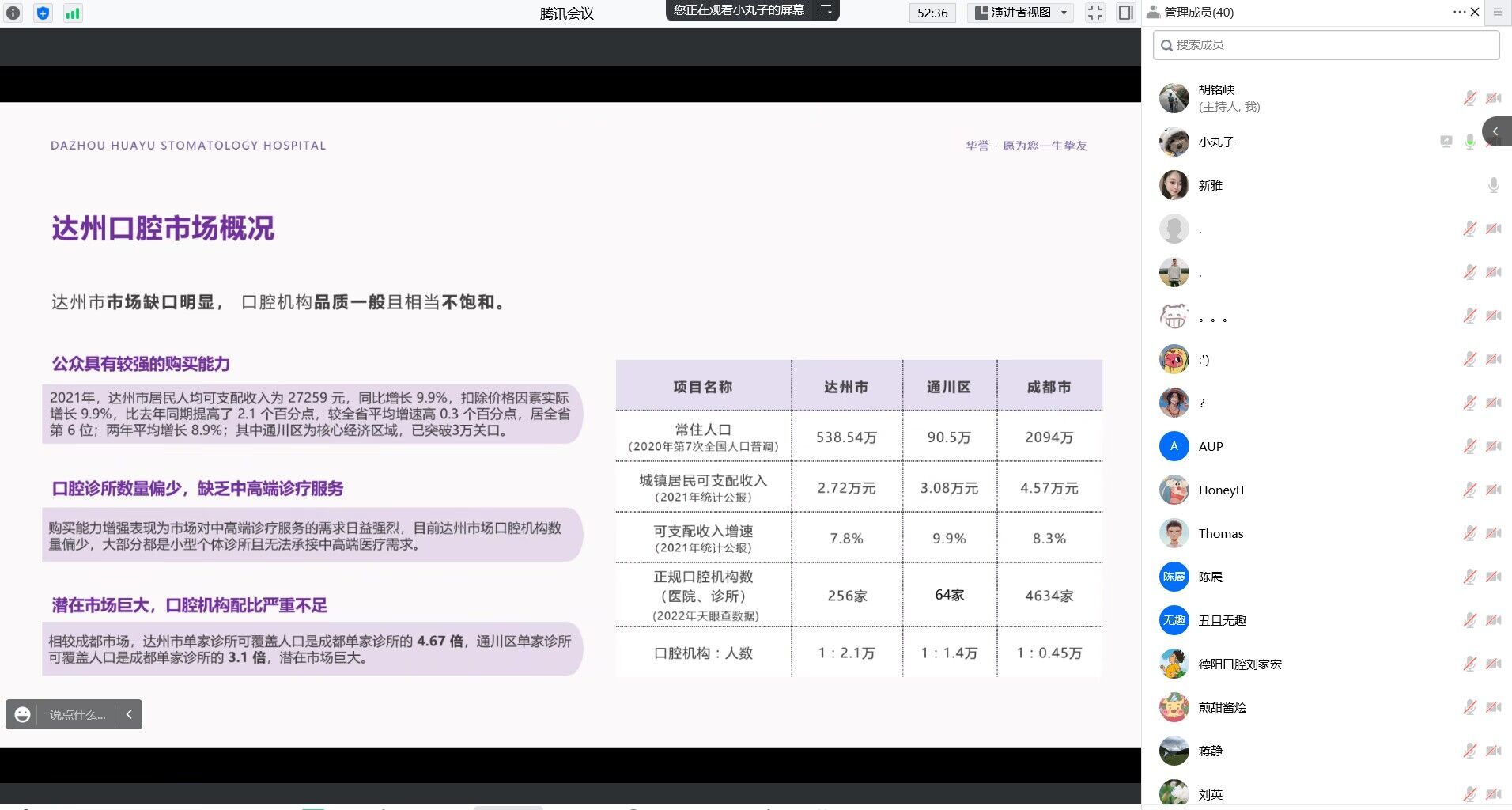Open the members panel more options
Image resolution: width=1512 pixels, height=810 pixels.
(x=1459, y=12)
